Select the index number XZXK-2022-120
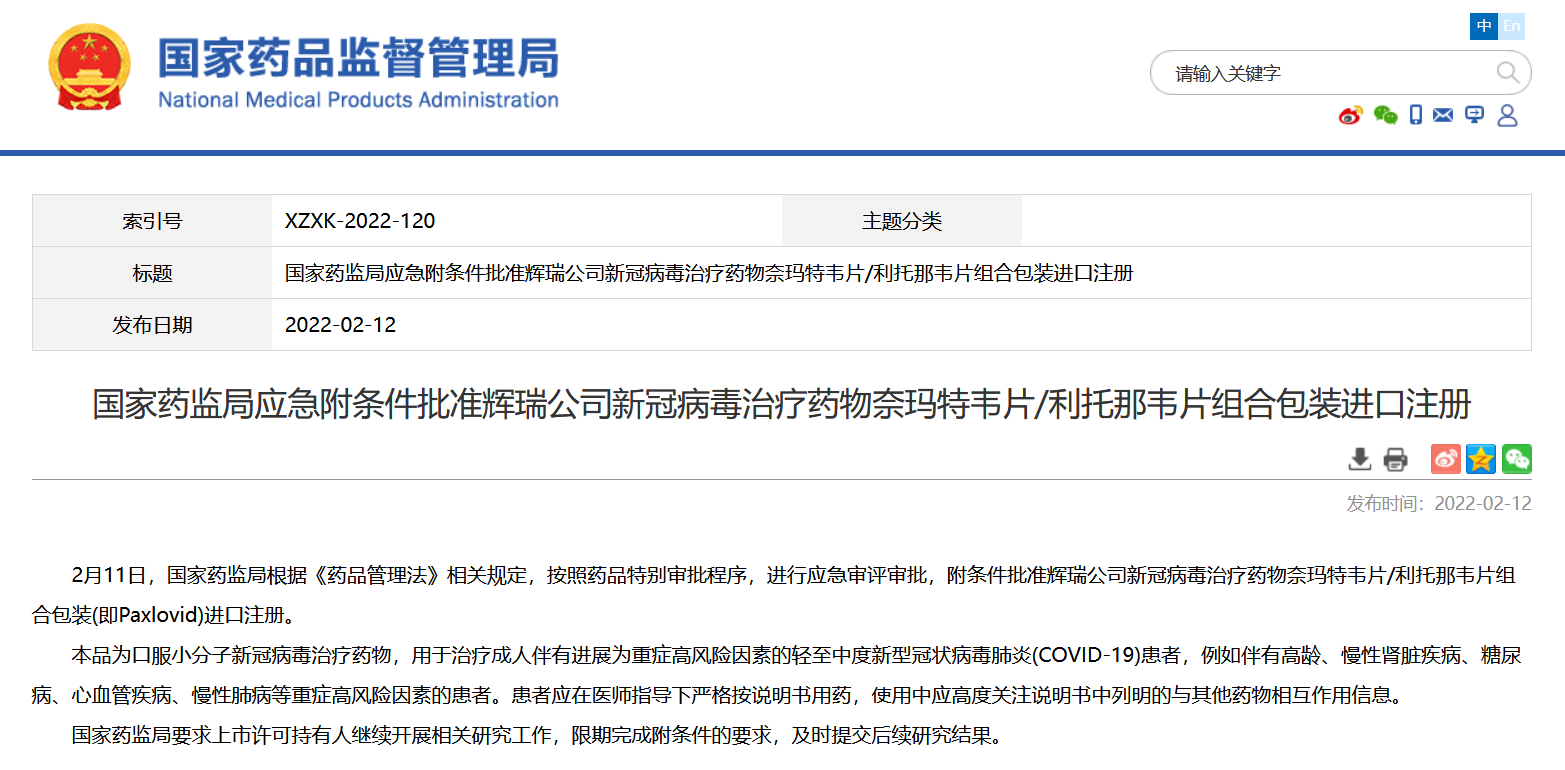 pyautogui.click(x=360, y=221)
